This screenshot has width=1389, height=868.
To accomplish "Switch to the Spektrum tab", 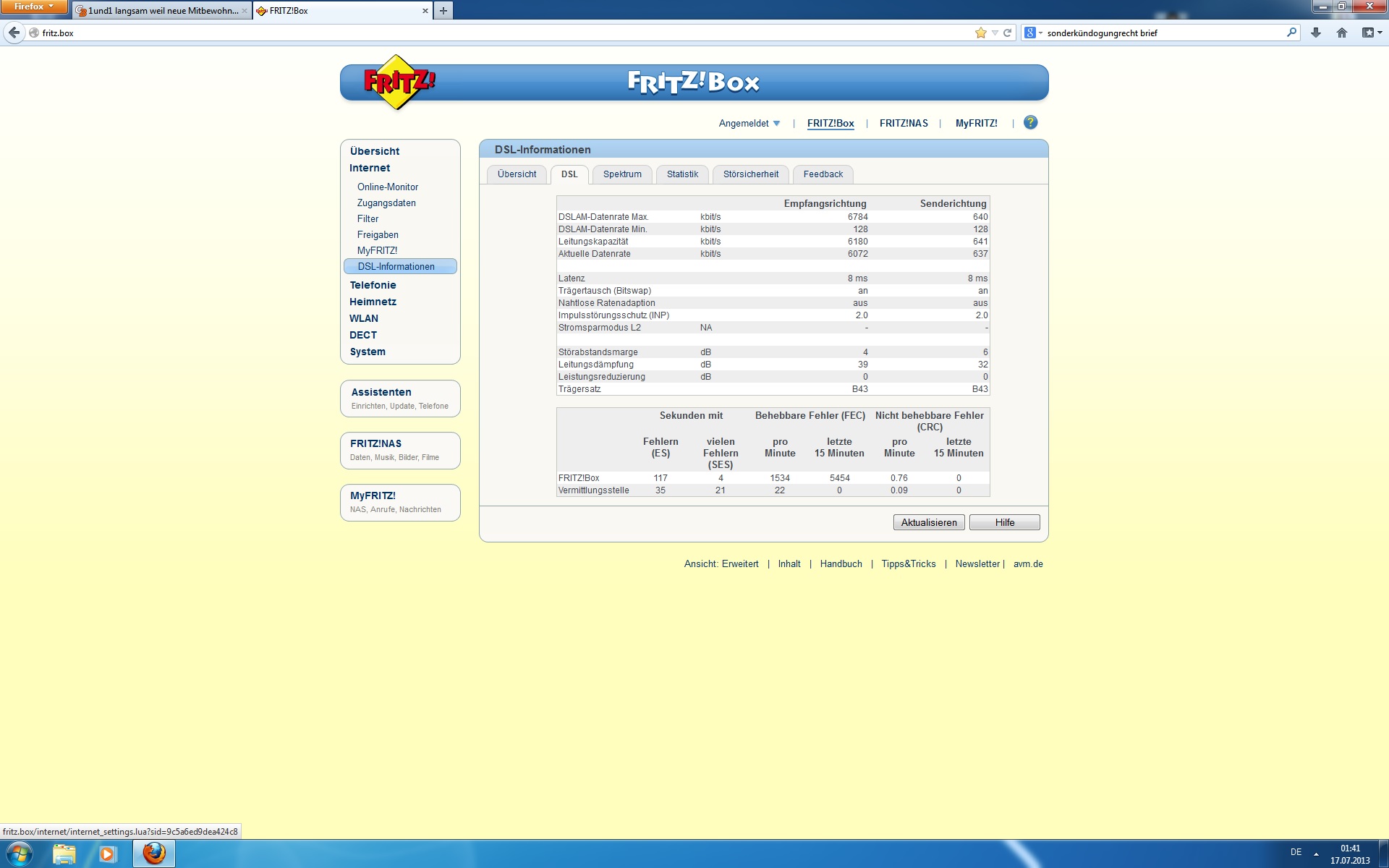I will 621,174.
